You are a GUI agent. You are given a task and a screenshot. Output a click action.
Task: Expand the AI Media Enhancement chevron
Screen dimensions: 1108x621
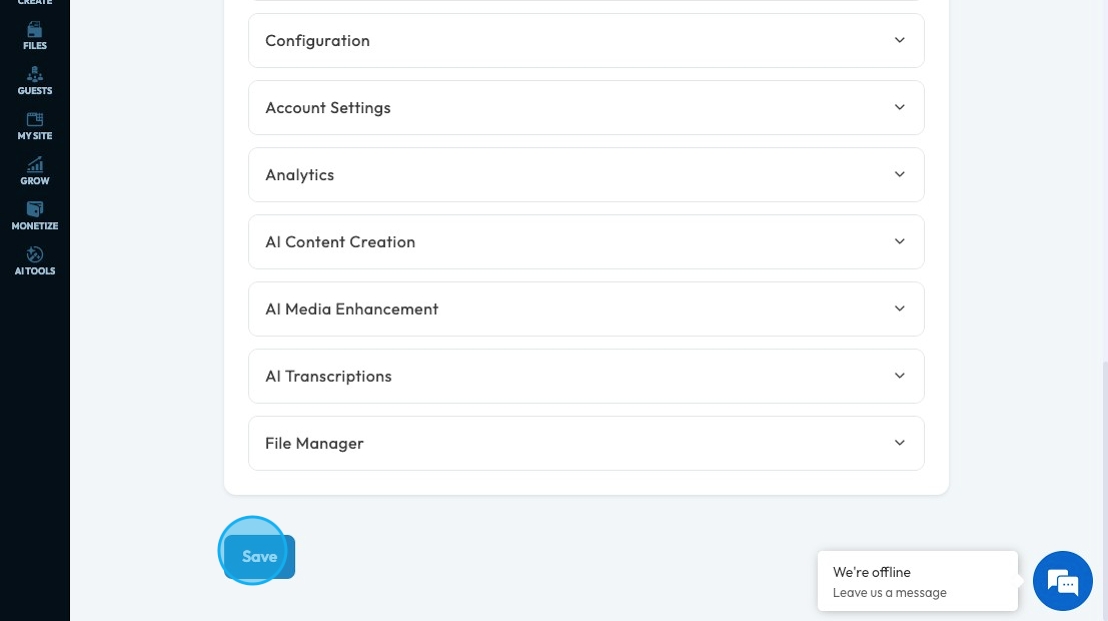(899, 308)
